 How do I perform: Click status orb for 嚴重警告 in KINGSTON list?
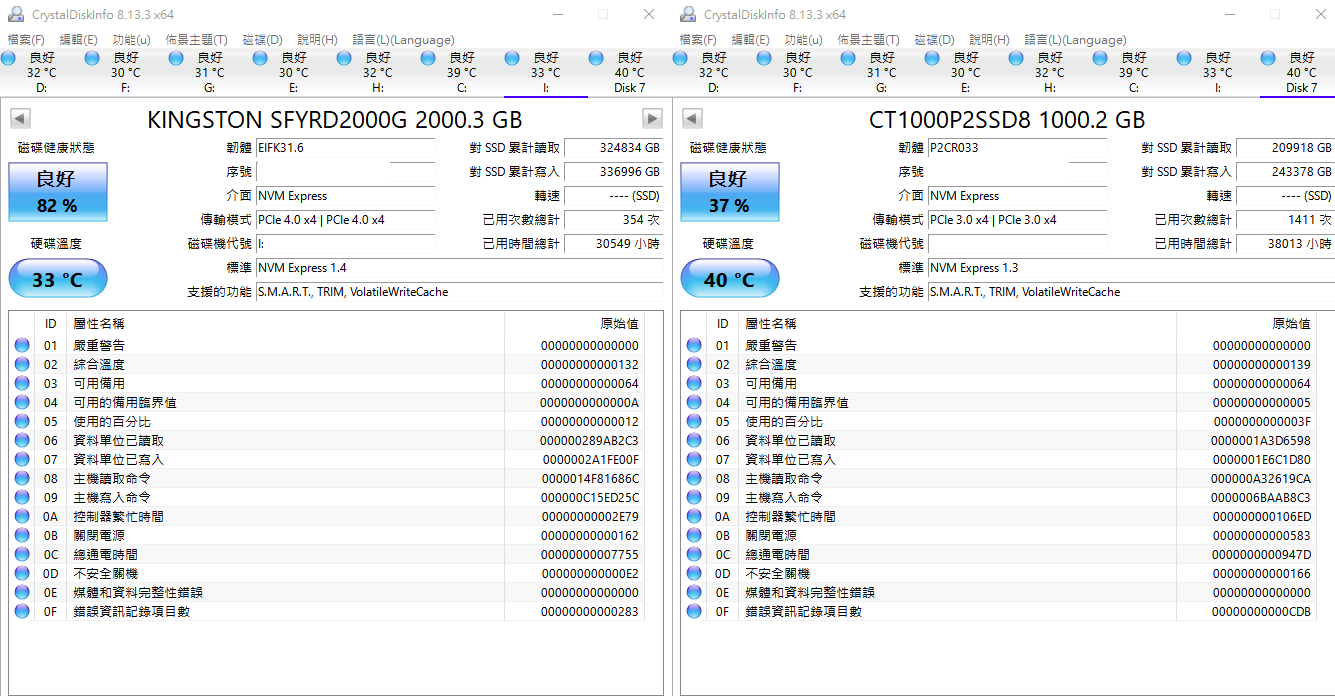pyautogui.click(x=22, y=346)
